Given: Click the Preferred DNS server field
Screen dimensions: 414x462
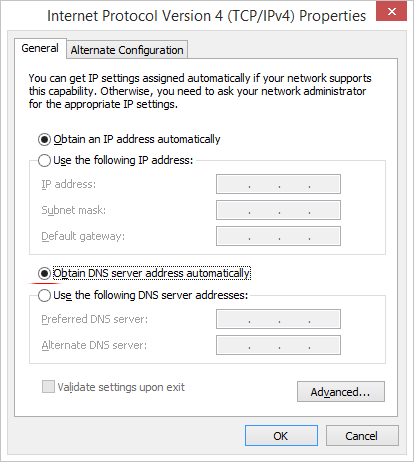Looking at the screenshot, I should (x=278, y=319).
